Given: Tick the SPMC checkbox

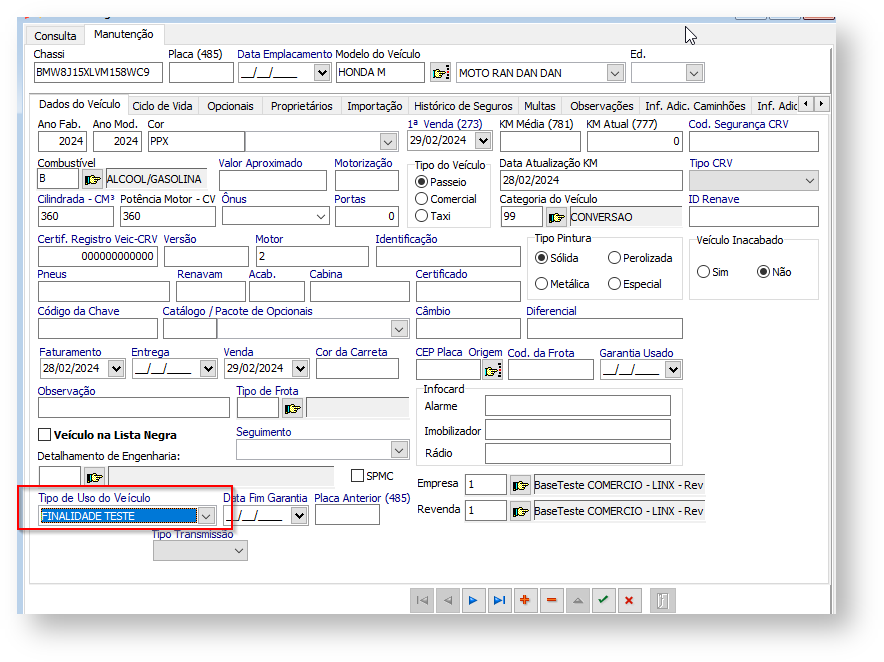Looking at the screenshot, I should 358,475.
